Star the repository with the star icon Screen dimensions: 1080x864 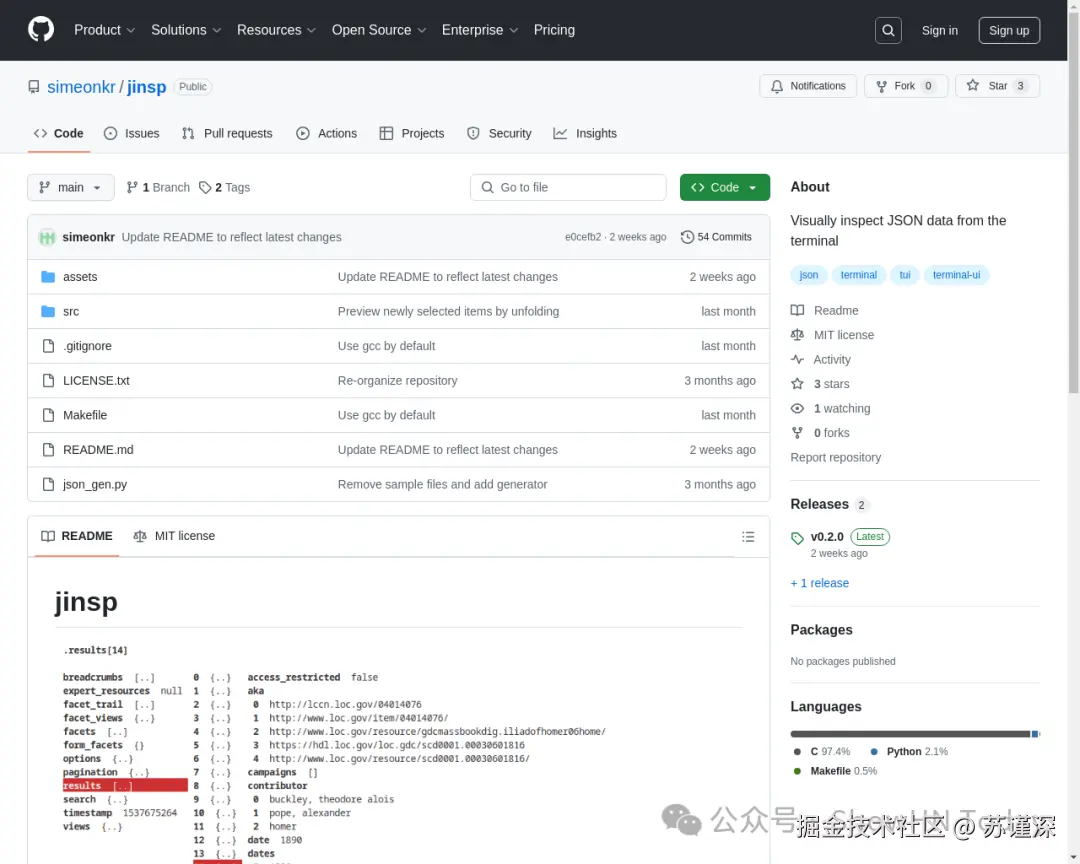tap(972, 85)
